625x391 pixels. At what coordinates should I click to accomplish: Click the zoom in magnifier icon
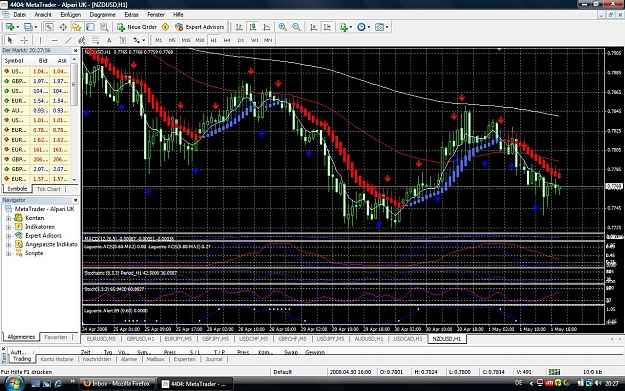pyautogui.click(x=283, y=27)
